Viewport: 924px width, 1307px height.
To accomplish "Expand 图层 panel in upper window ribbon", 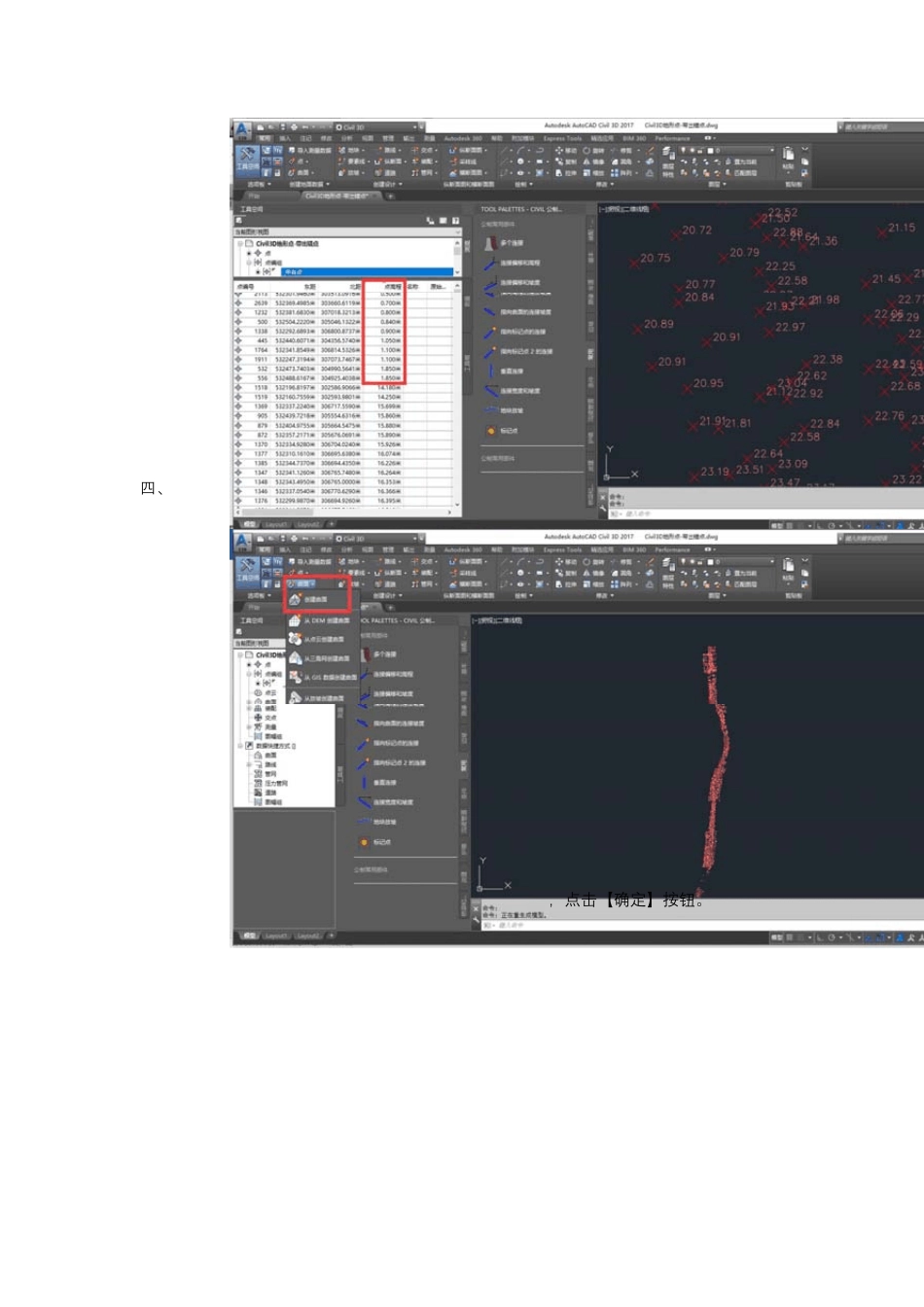I will (x=716, y=184).
